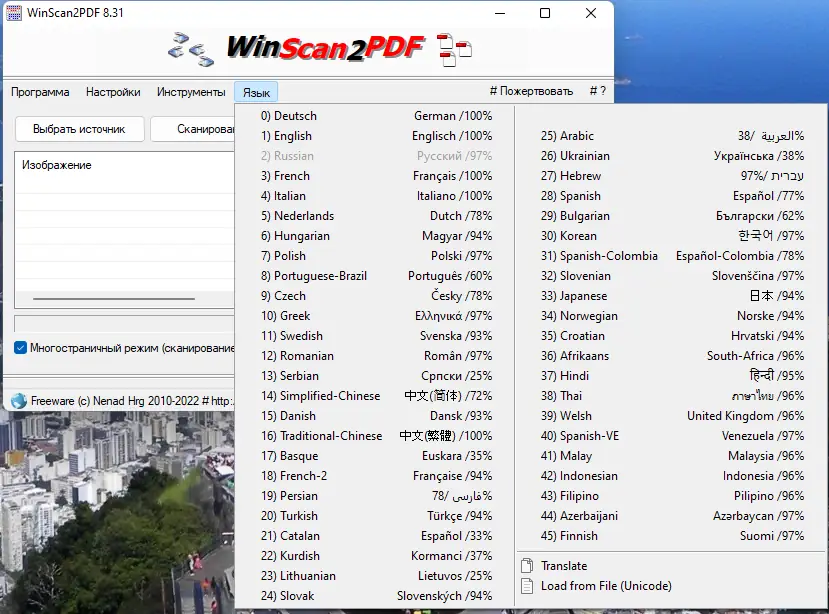Viewport: 829px width, 614px height.
Task: Click the scanner icons in the banner
Action: pyautogui.click(x=191, y=49)
